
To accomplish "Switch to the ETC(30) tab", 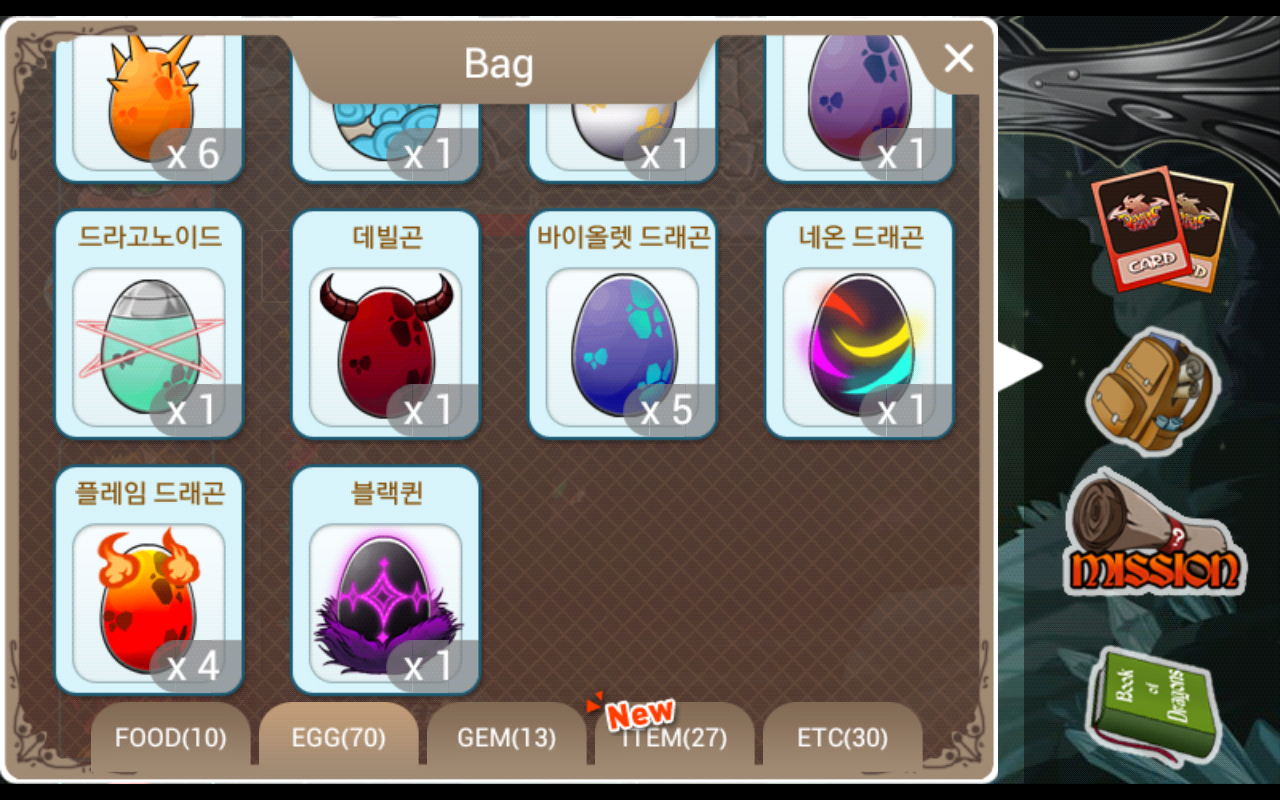I will point(843,739).
